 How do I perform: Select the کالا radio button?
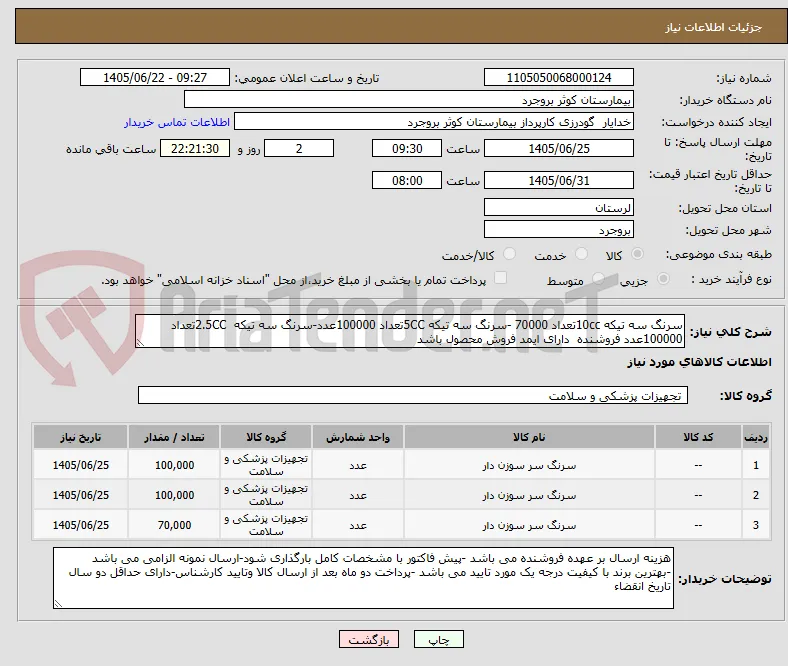point(637,254)
